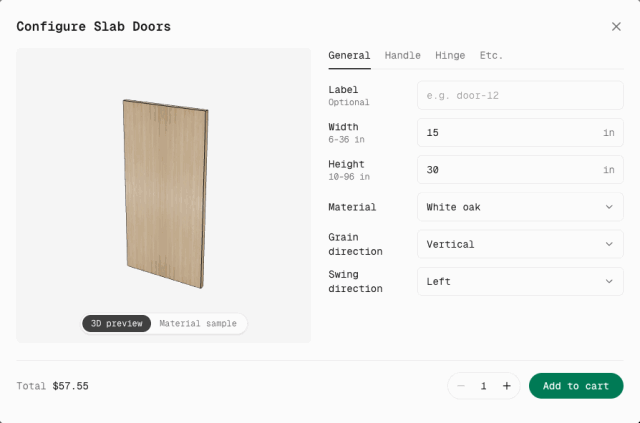Switch to the Handle tab

tap(402, 56)
